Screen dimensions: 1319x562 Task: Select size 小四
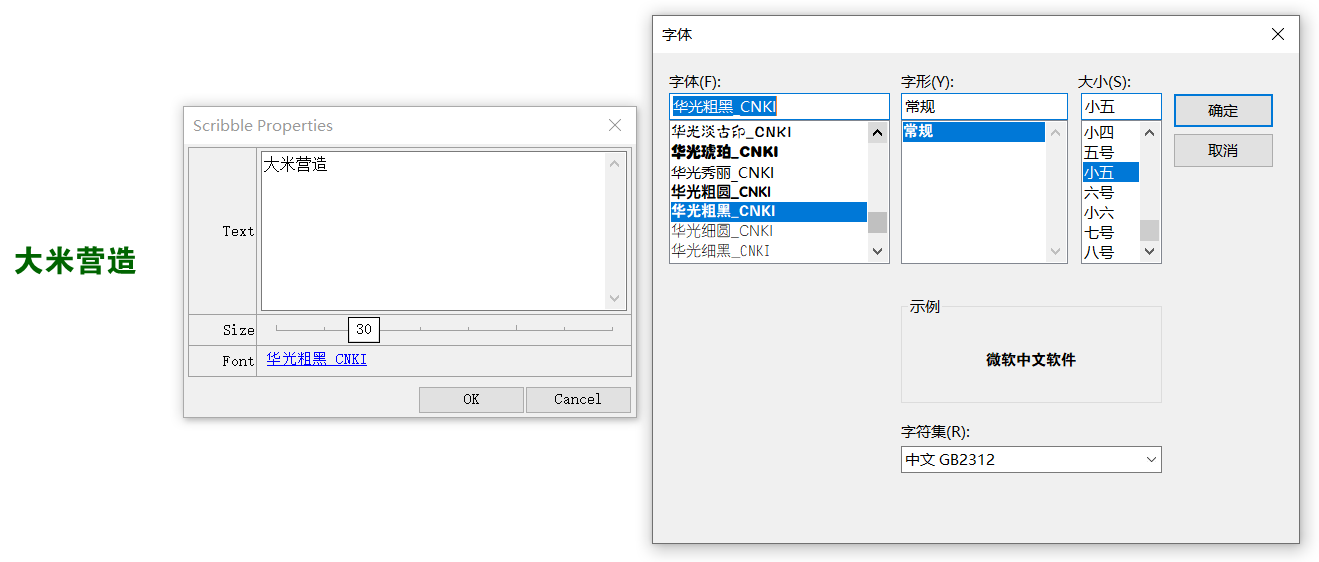click(x=1110, y=132)
